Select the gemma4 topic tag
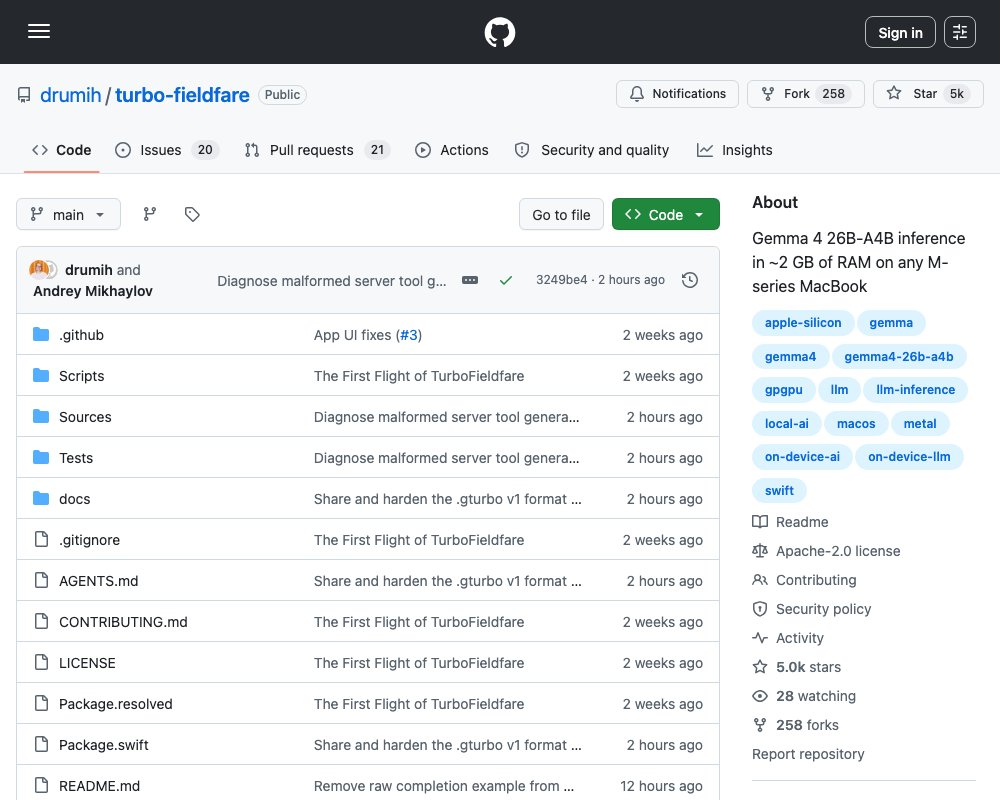 coord(790,357)
